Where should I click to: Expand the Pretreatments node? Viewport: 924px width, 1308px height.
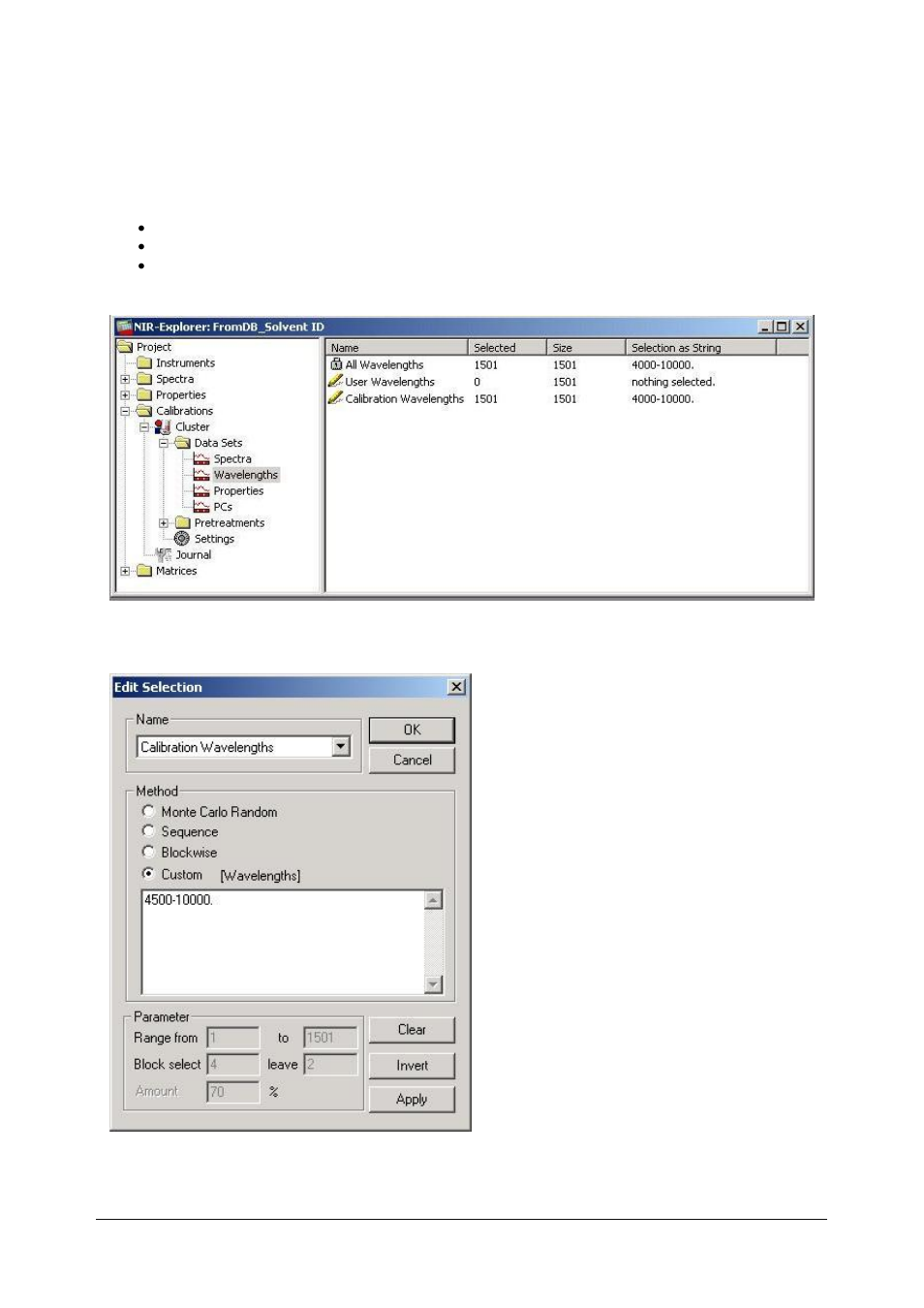pyautogui.click(x=164, y=523)
